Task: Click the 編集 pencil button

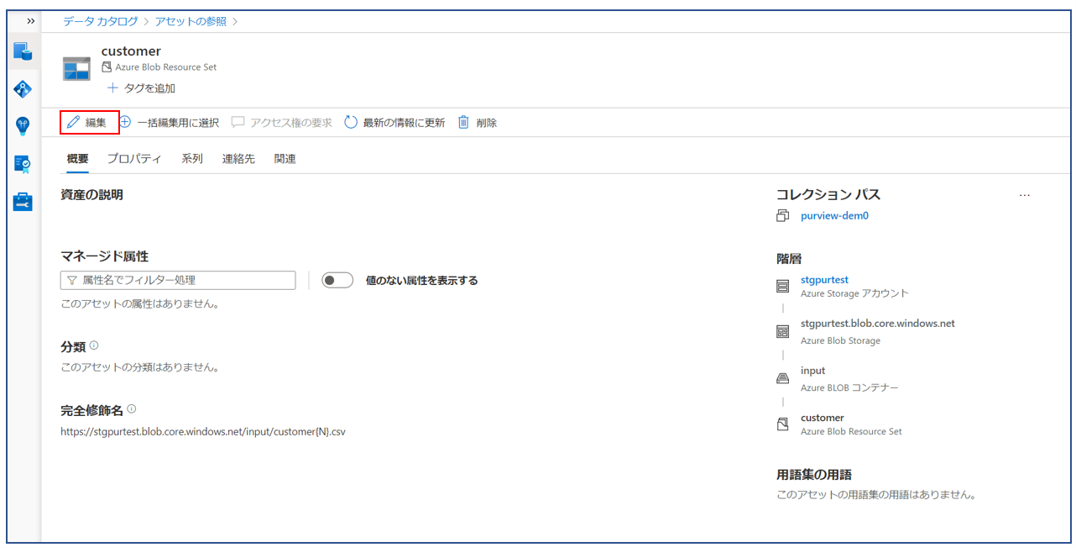Action: tap(89, 123)
